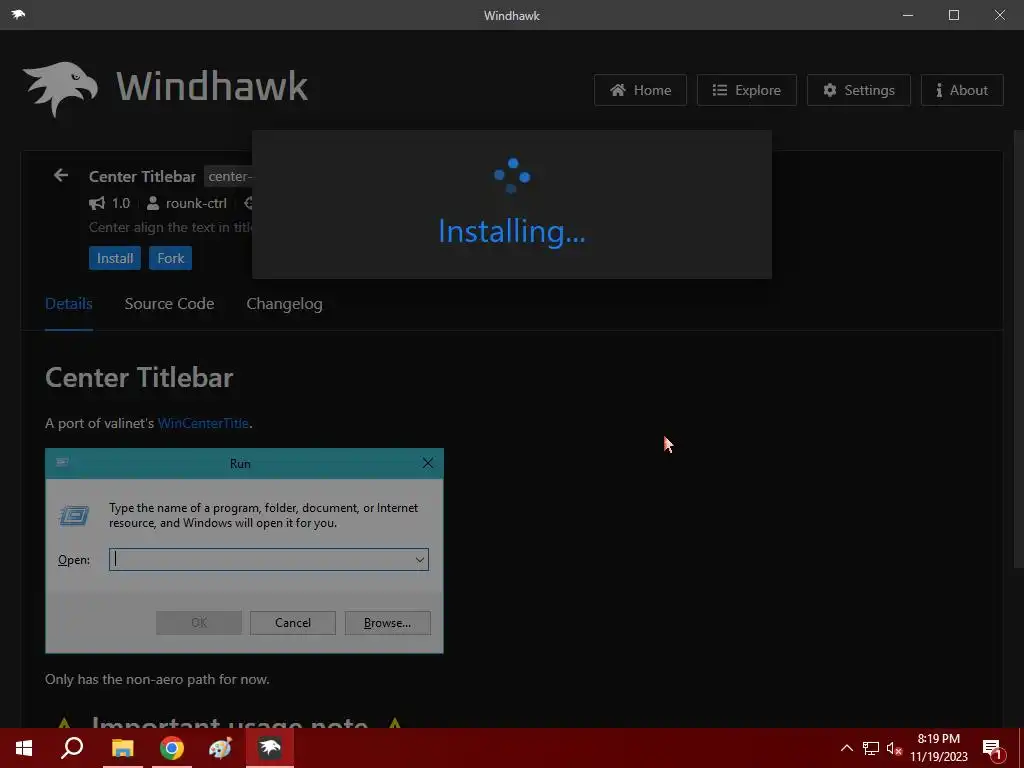Open the Explore page
Viewport: 1024px width, 768px height.
(x=746, y=90)
